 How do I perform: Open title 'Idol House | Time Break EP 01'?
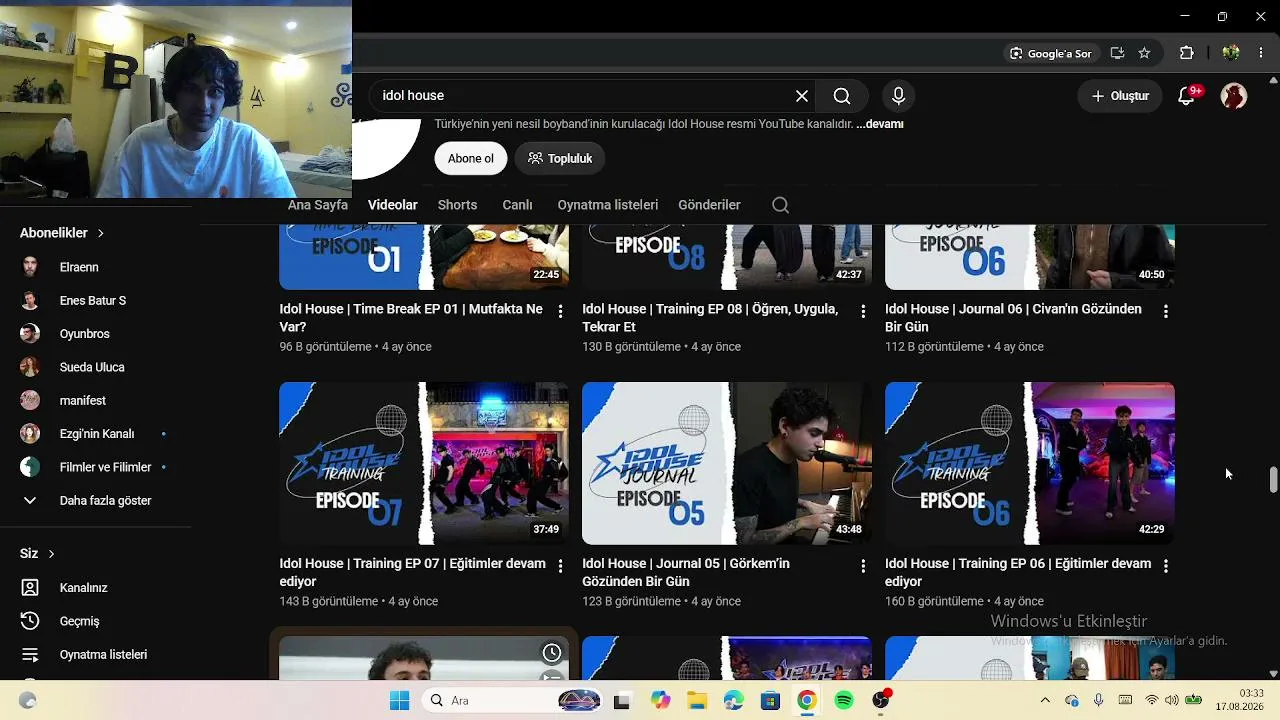tap(411, 318)
